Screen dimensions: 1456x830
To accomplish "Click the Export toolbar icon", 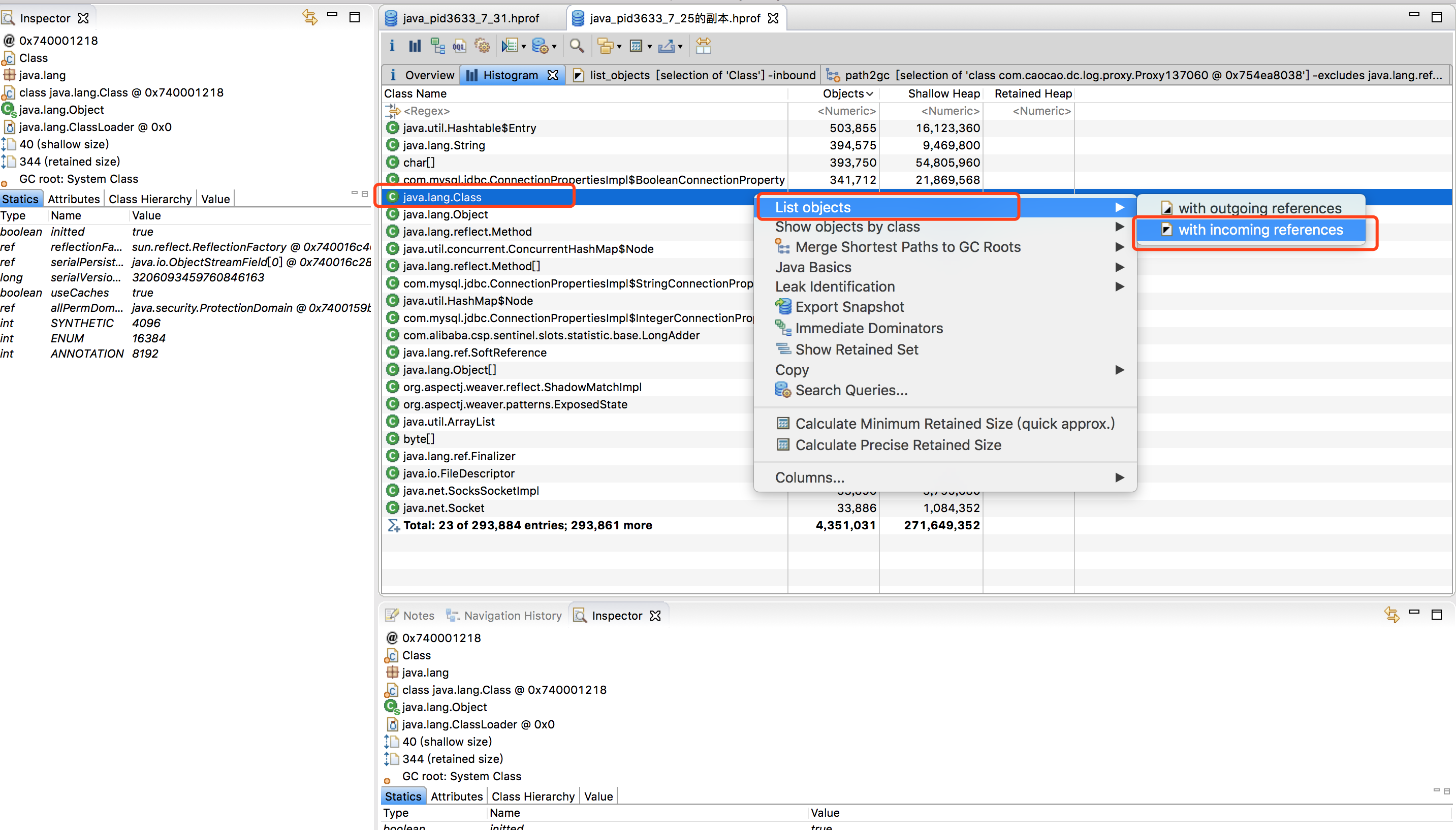I will (666, 46).
